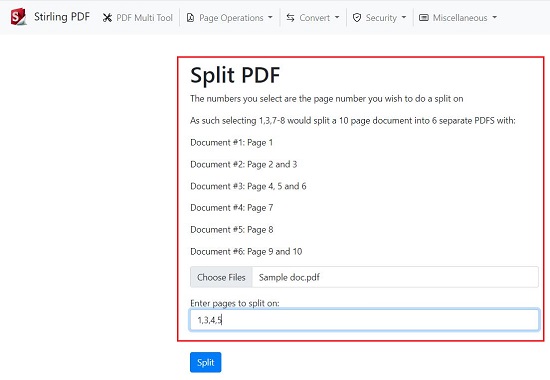
Task: Click the Convert arrows icon
Action: click(290, 18)
